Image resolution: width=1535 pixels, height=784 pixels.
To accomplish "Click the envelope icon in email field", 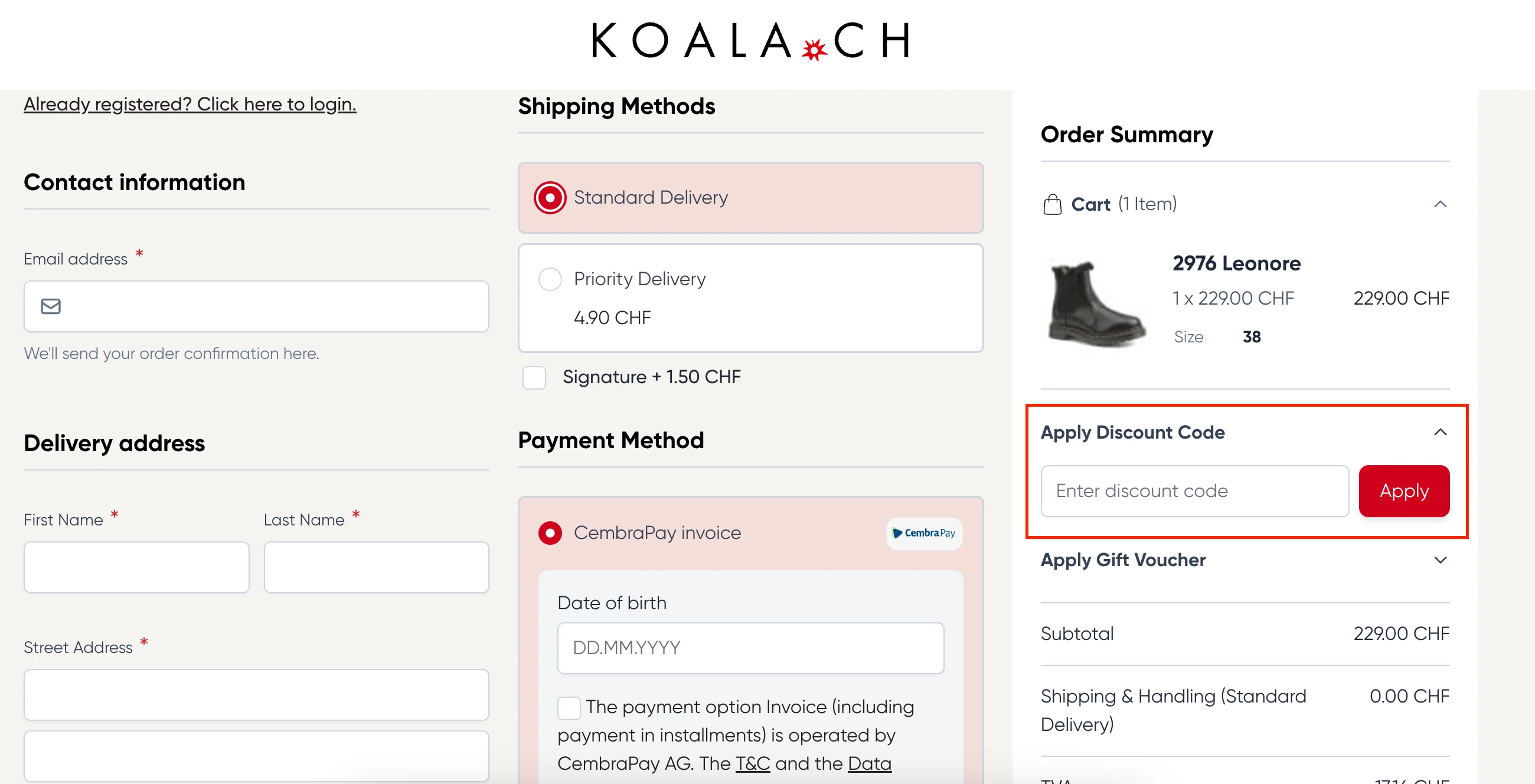I will click(x=50, y=306).
